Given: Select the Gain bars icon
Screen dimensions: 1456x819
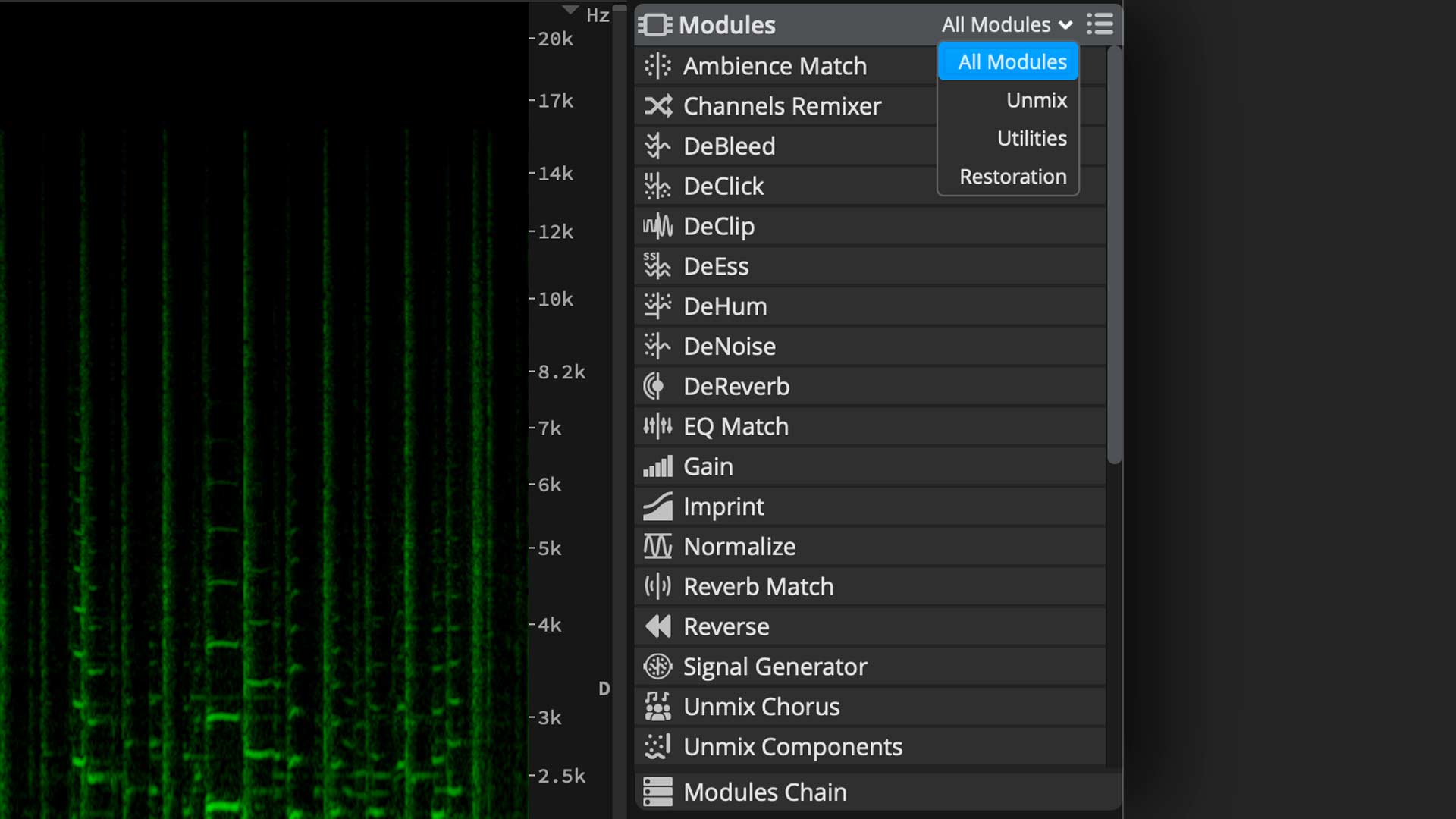Looking at the screenshot, I should coord(657,466).
